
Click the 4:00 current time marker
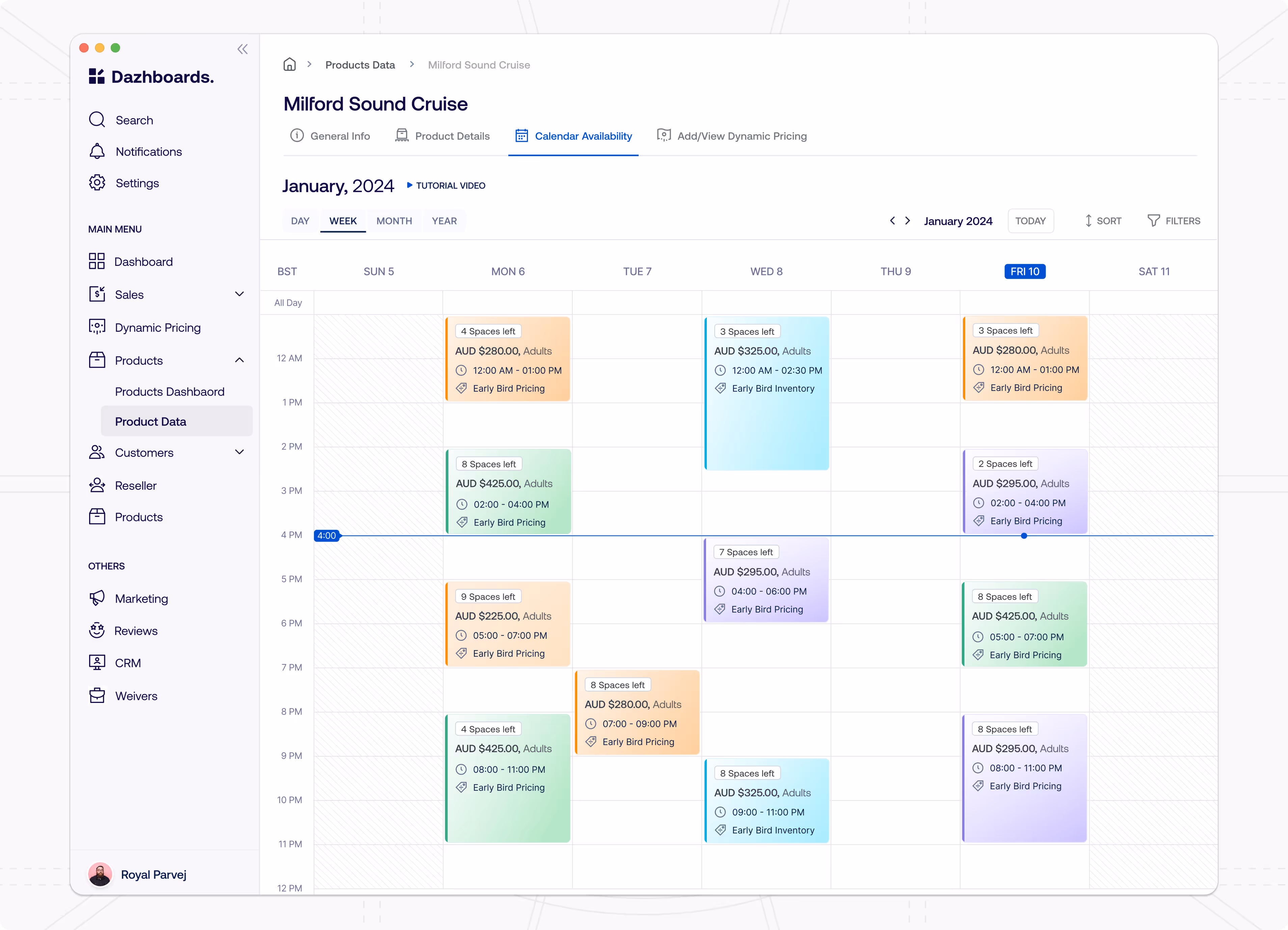point(326,536)
